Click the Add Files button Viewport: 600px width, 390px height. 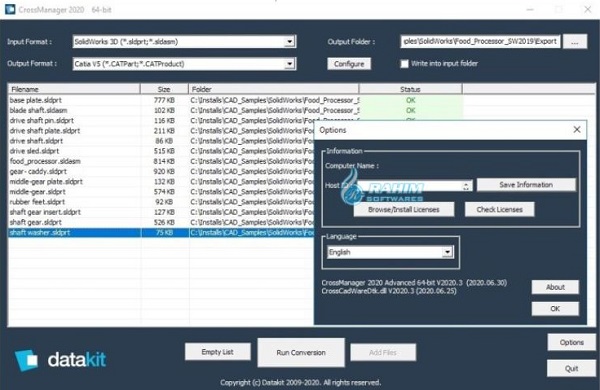tap(383, 352)
